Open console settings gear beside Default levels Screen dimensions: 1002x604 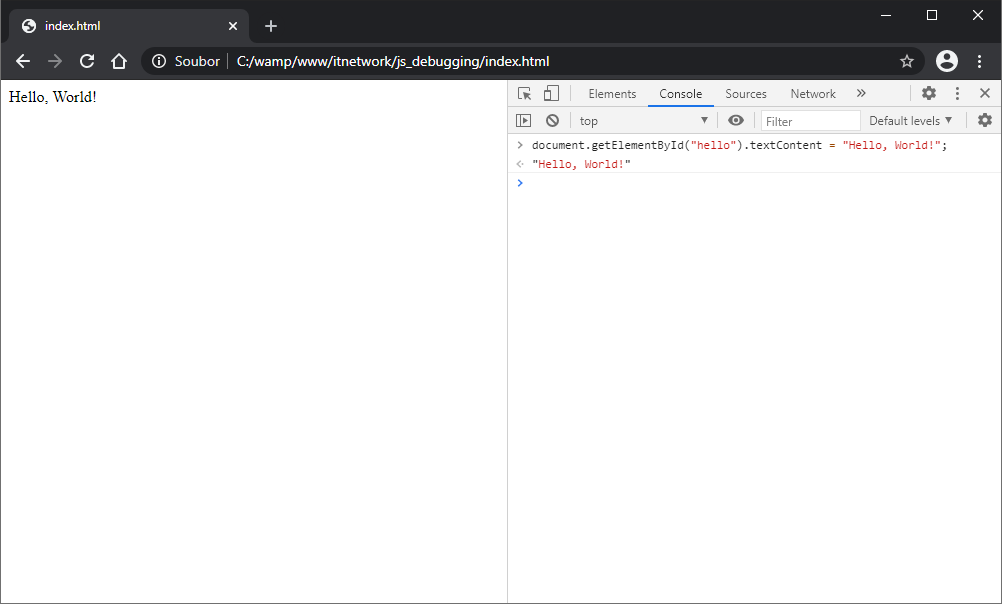(x=985, y=121)
